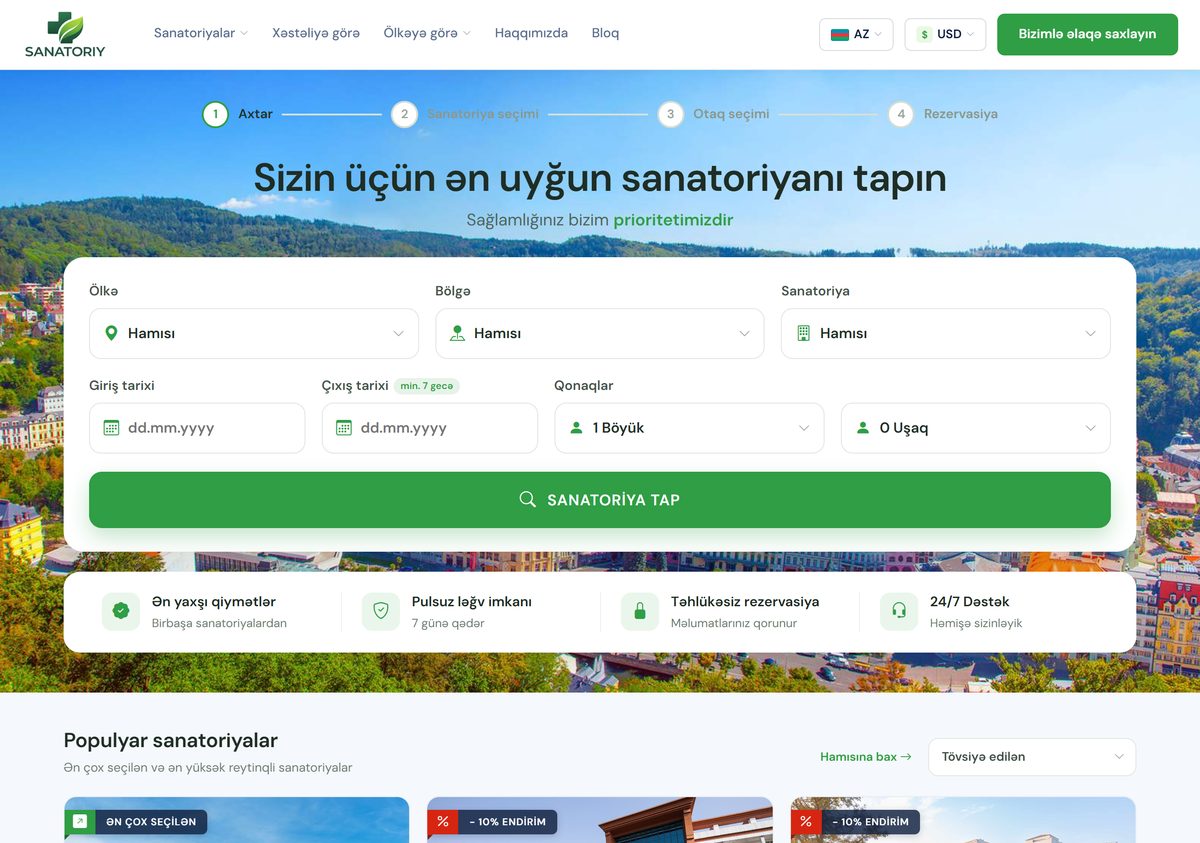Select step 3 Otaq seçimi
The width and height of the screenshot is (1200, 843).
[x=714, y=114]
